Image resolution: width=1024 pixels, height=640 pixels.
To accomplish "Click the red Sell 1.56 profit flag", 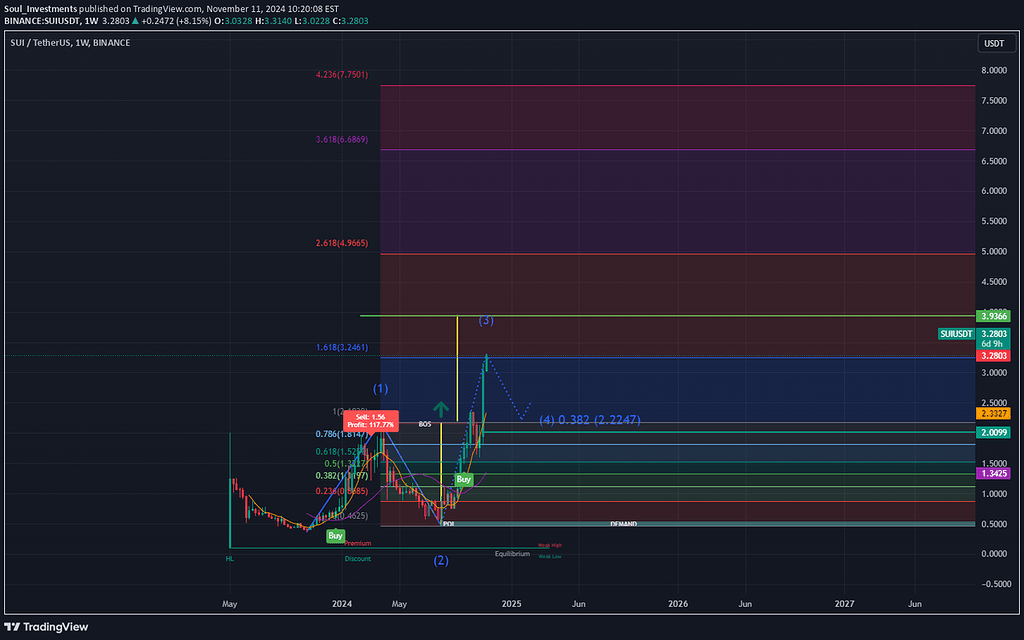I will pyautogui.click(x=371, y=419).
